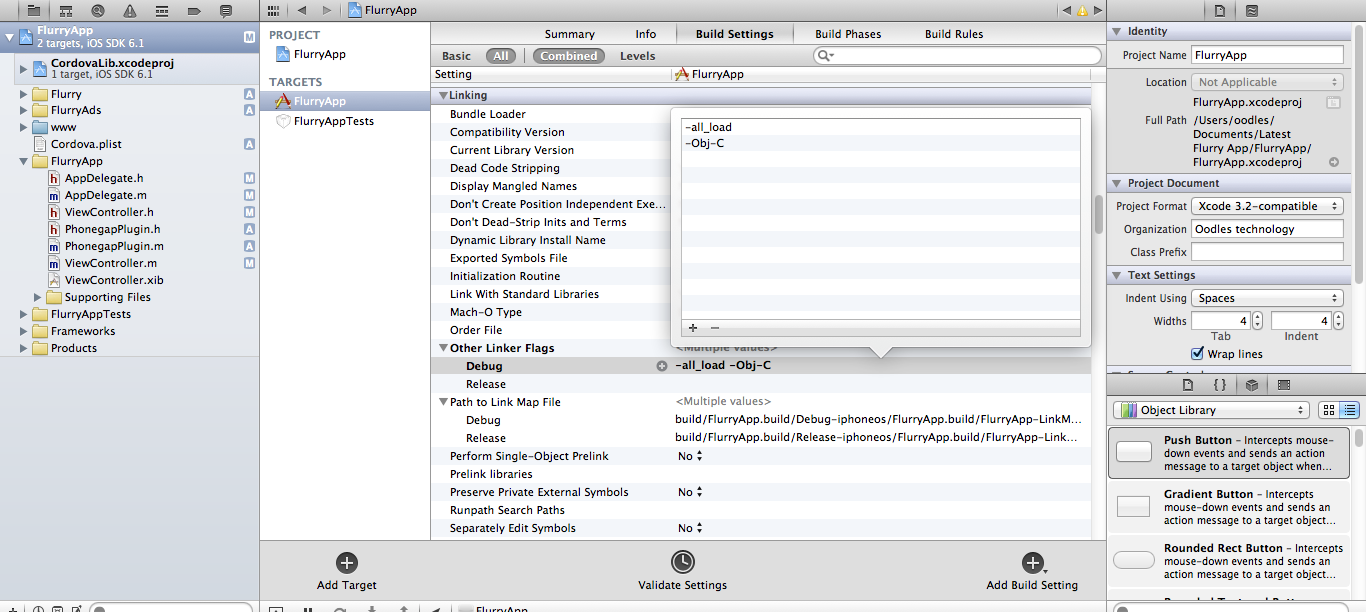Select Combined view mode
Screen dimensions: 1366x612
tap(569, 56)
